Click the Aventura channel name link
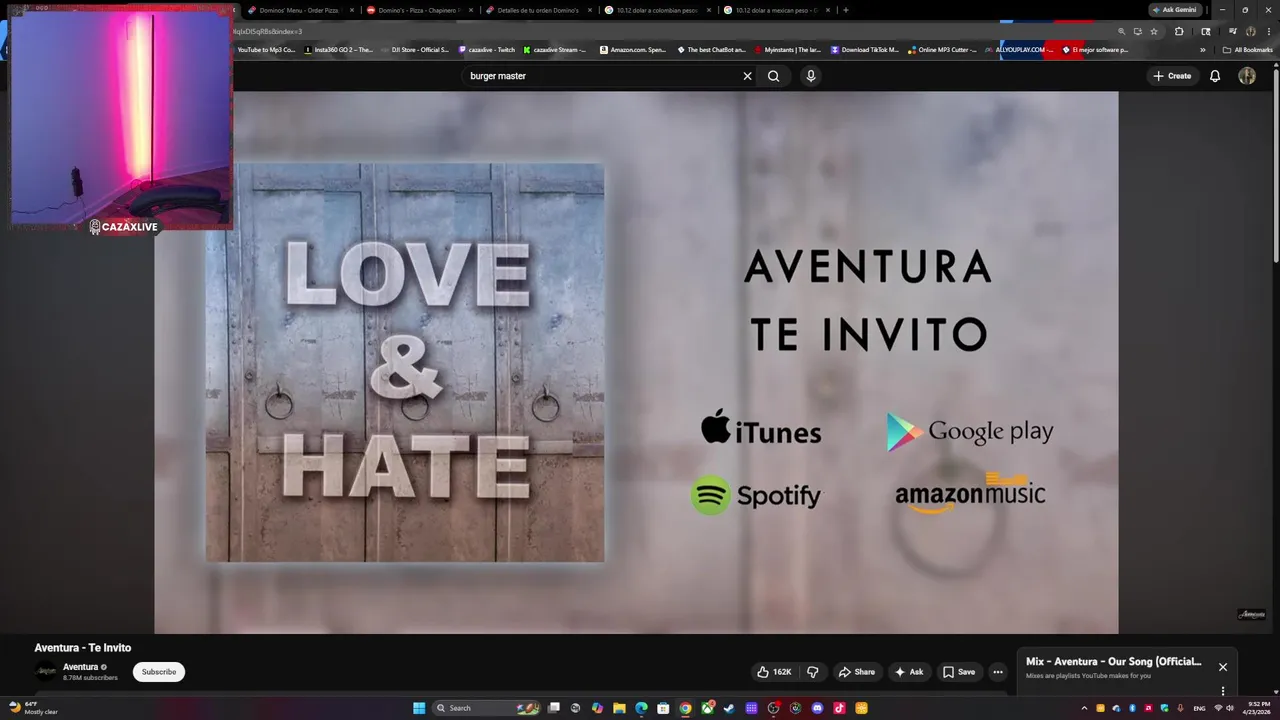The image size is (1280, 720). click(x=81, y=667)
